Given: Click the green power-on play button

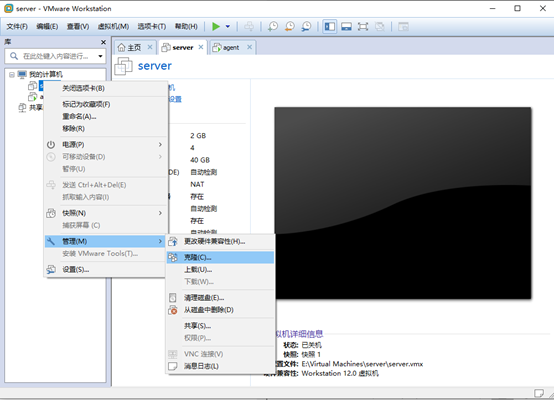Looking at the screenshot, I should tap(216, 27).
